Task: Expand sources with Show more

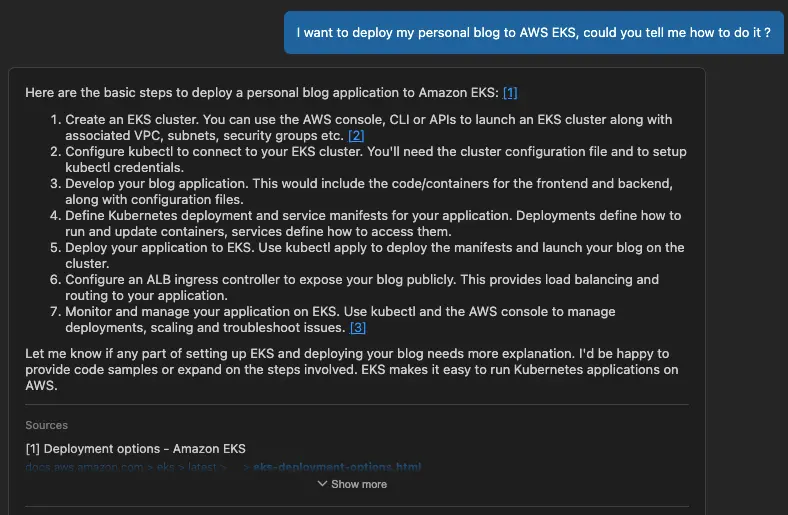Action: tap(358, 484)
